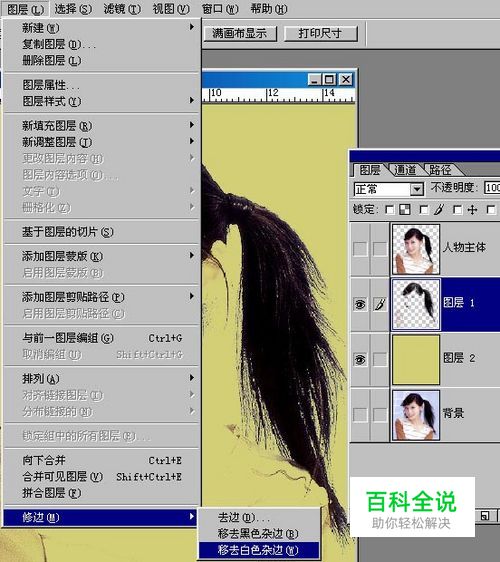
Task: Hide 图层 2 with its eye icon
Action: click(360, 359)
